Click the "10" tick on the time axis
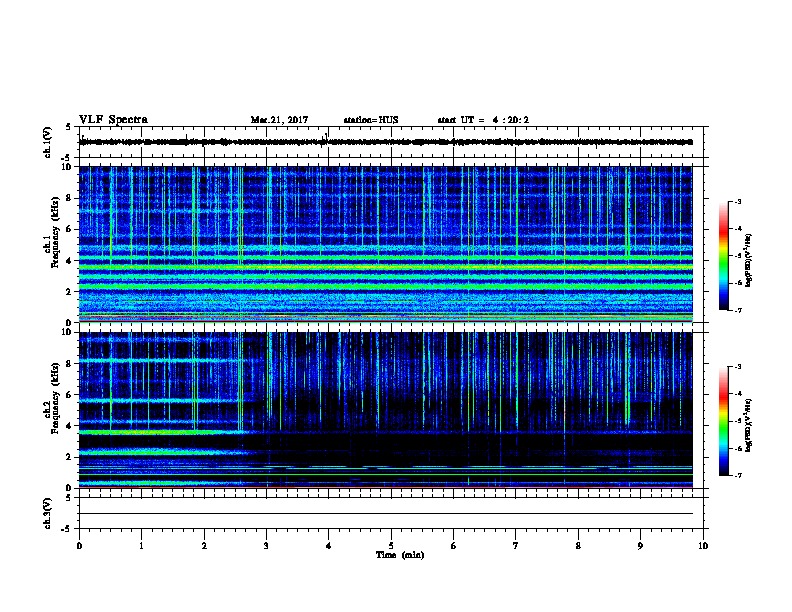 pos(703,546)
